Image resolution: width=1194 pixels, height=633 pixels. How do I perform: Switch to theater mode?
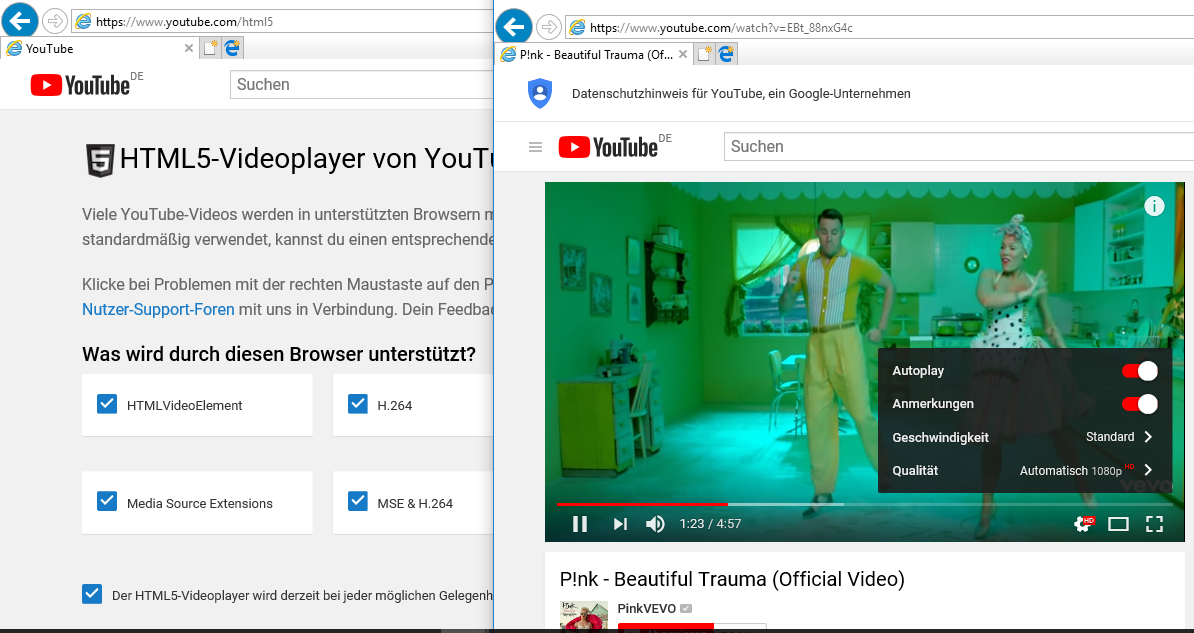coord(1118,523)
